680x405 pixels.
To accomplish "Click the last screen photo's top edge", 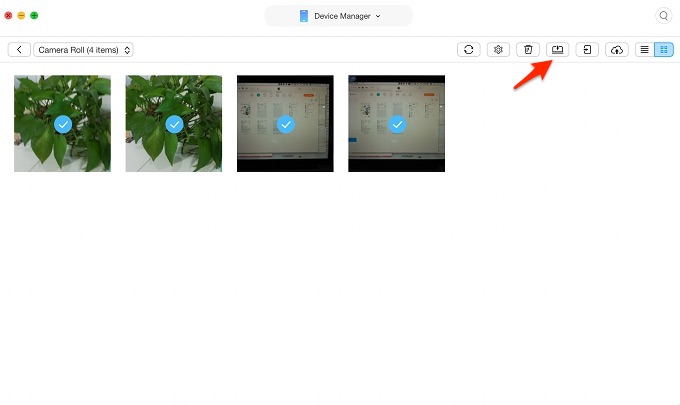I will pos(397,79).
